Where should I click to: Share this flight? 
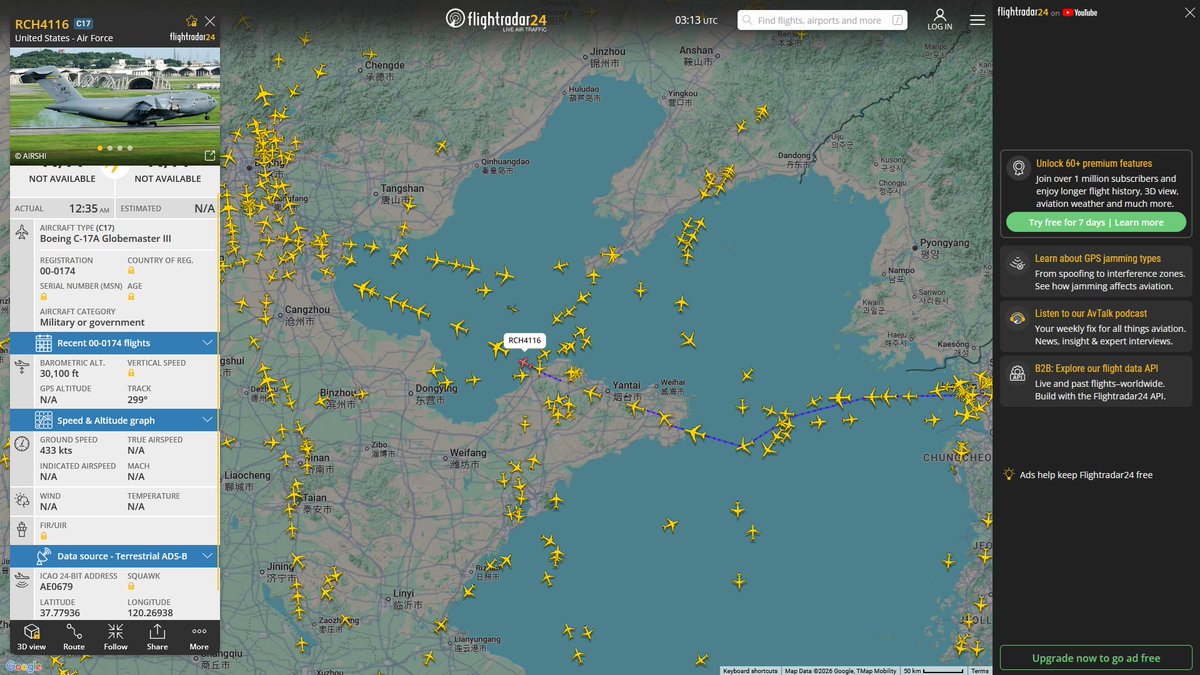(157, 637)
